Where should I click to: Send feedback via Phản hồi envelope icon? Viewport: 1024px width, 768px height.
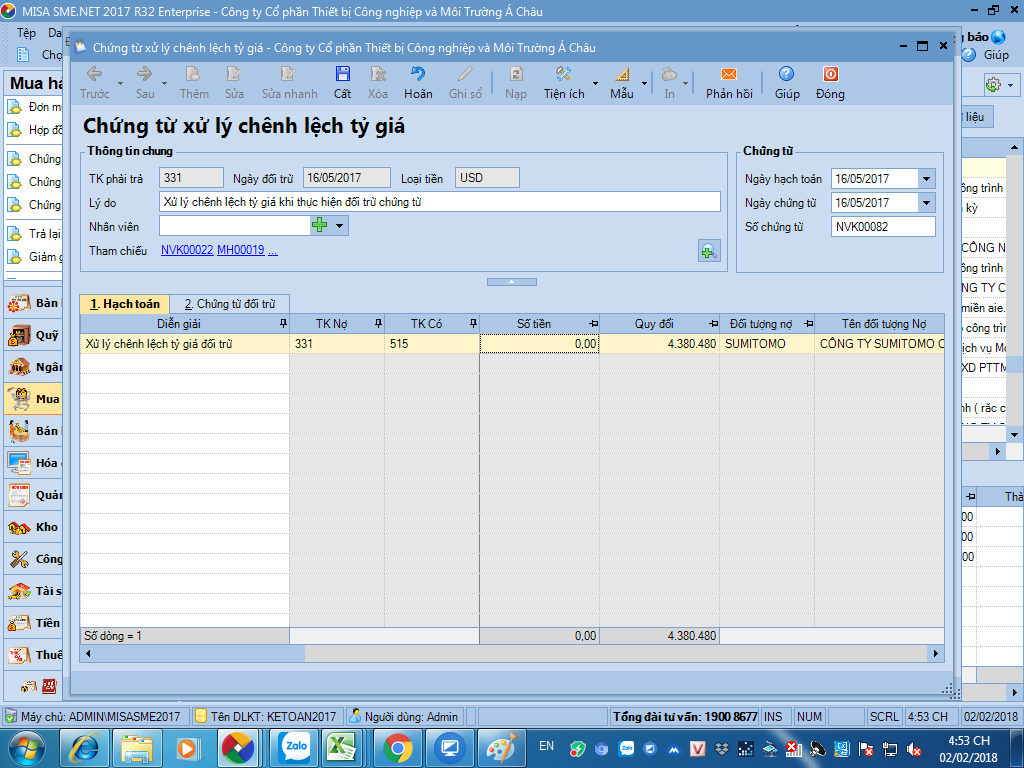point(729,74)
